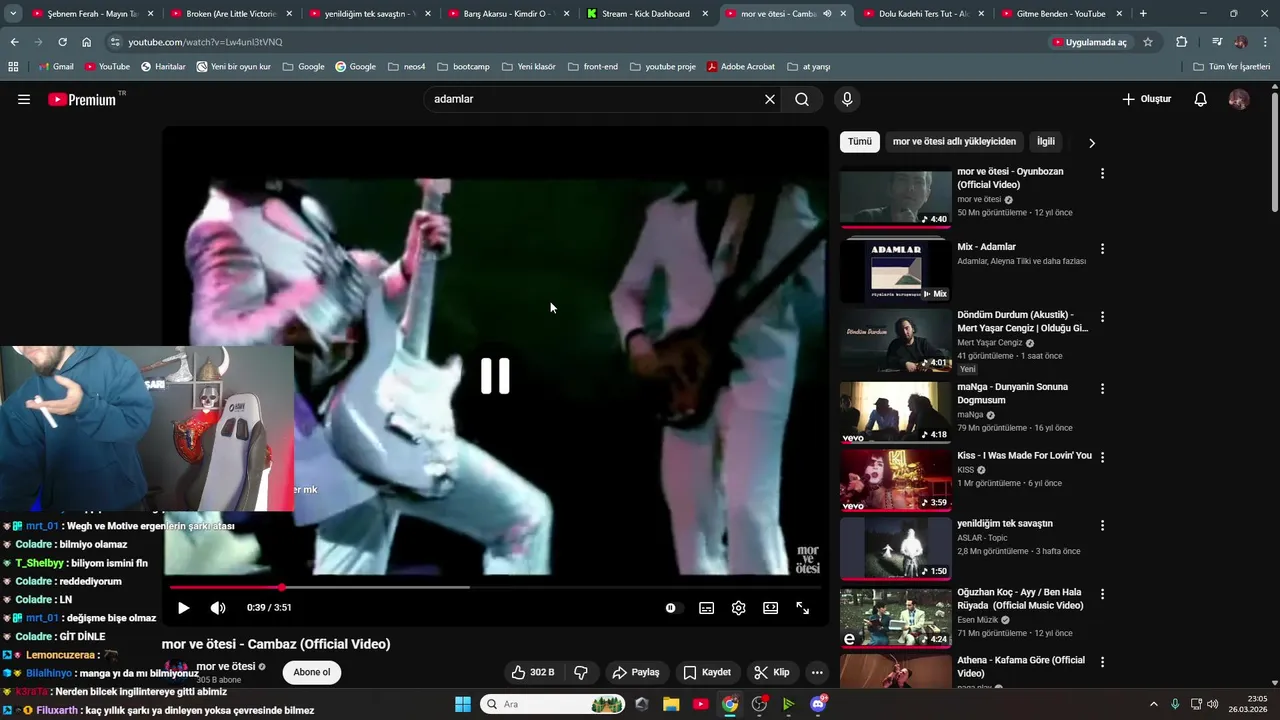This screenshot has width=1280, height=720.
Task: Open the mor ve ötesi channel name
Action: [x=225, y=666]
